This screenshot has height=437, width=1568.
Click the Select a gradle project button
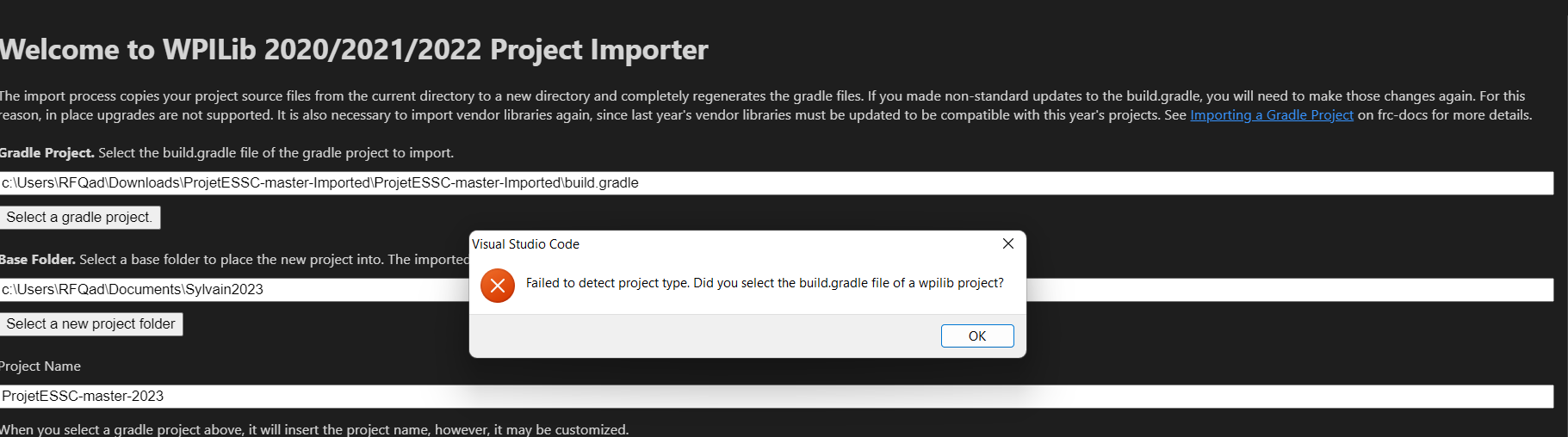pyautogui.click(x=79, y=217)
